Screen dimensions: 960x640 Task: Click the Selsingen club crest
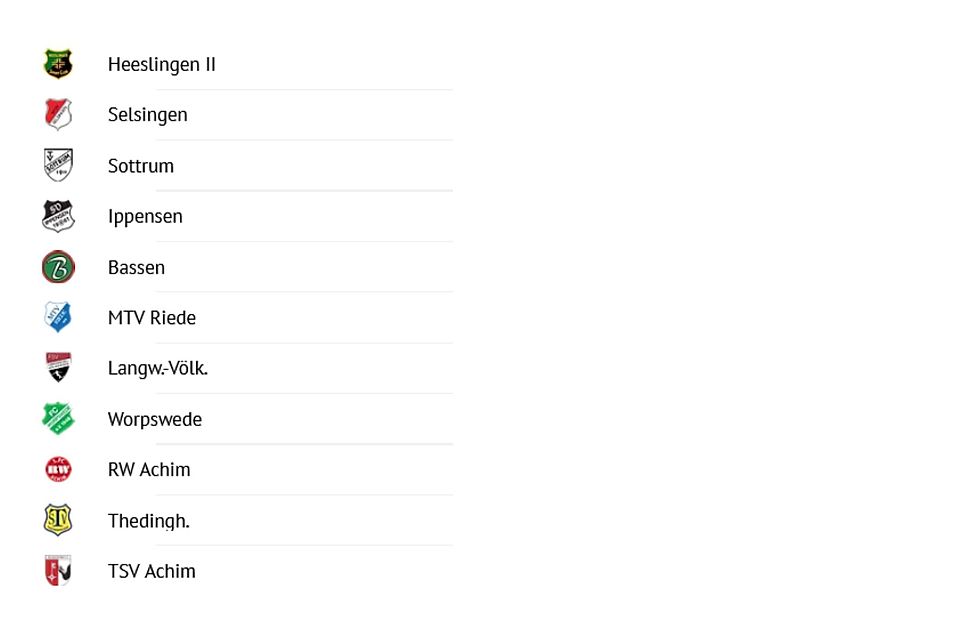coord(58,114)
